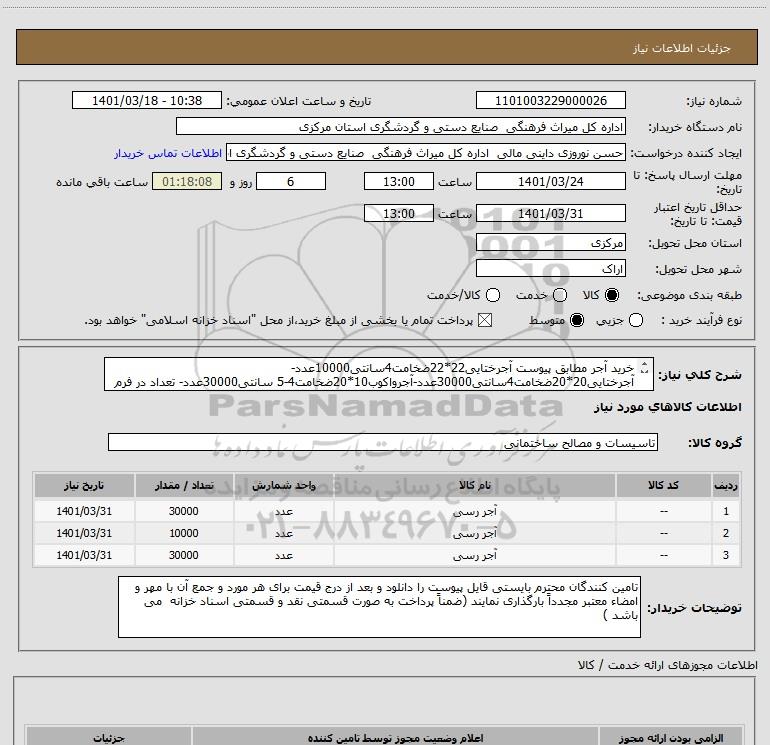The image size is (770, 745).
Task: Click the row number 3 cell
Action: [x=726, y=555]
